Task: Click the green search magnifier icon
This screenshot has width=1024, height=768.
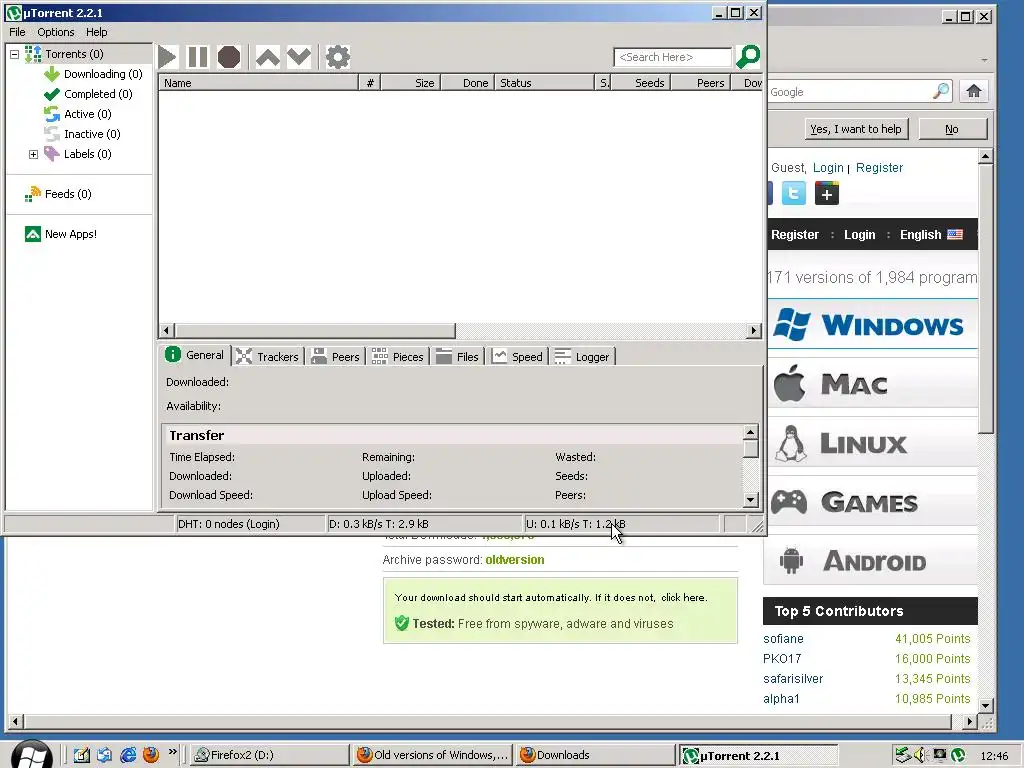Action: click(x=748, y=57)
